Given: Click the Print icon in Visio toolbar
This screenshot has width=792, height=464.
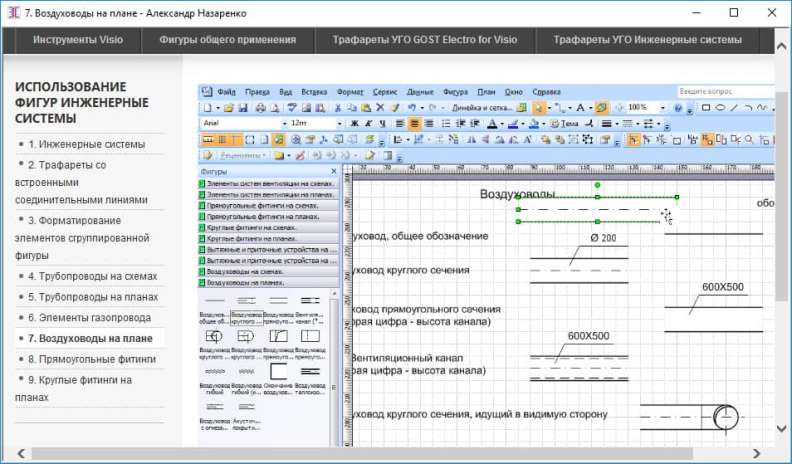Looking at the screenshot, I should pyautogui.click(x=261, y=108).
